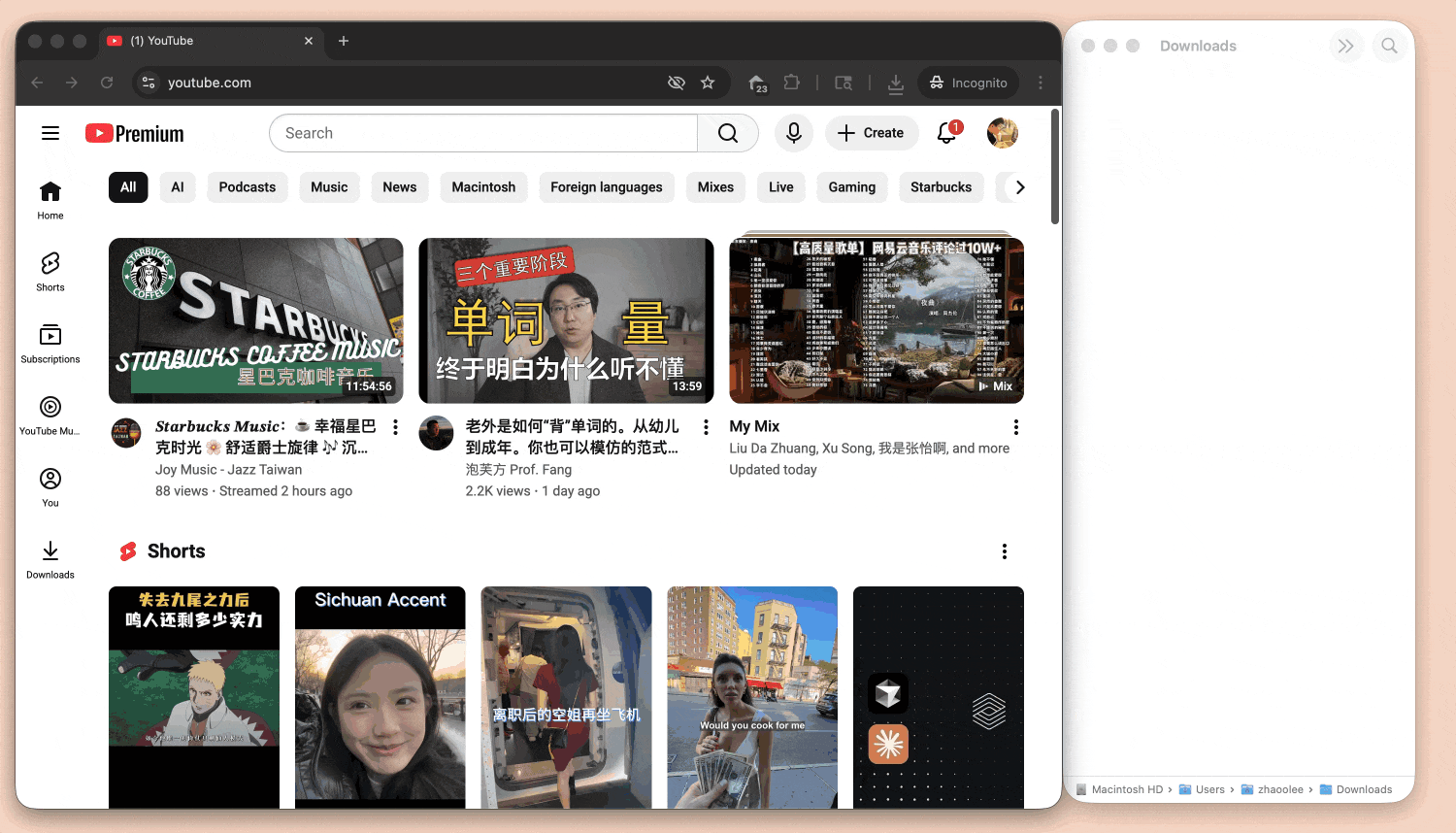This screenshot has width=1456, height=833.
Task: Click the YouTube page vertical scrollbar
Action: coord(1054,167)
